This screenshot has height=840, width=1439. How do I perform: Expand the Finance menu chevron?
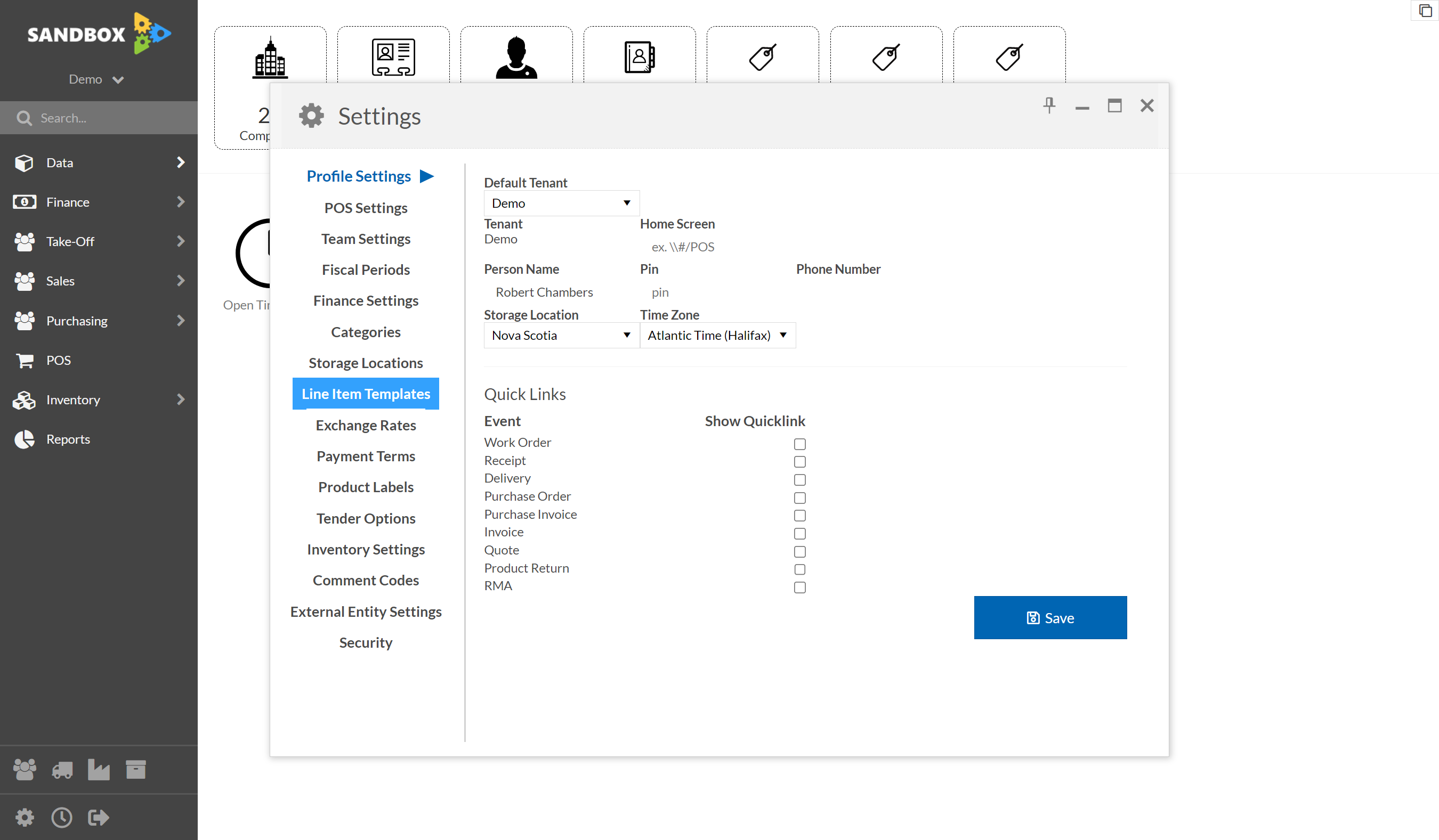point(181,202)
